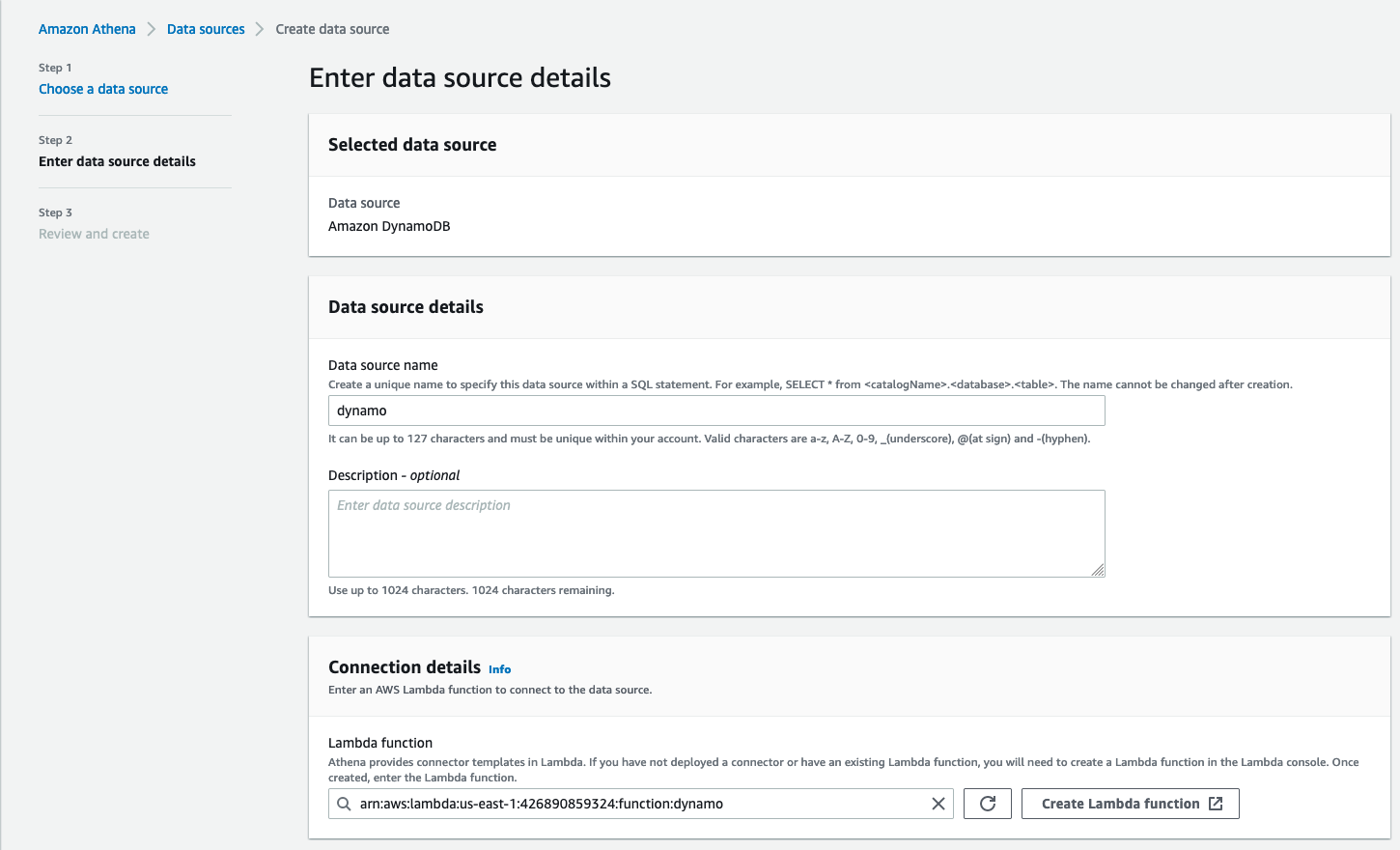Click the search magnifier in Lambda function field
The height and width of the screenshot is (850, 1400).
tap(344, 803)
